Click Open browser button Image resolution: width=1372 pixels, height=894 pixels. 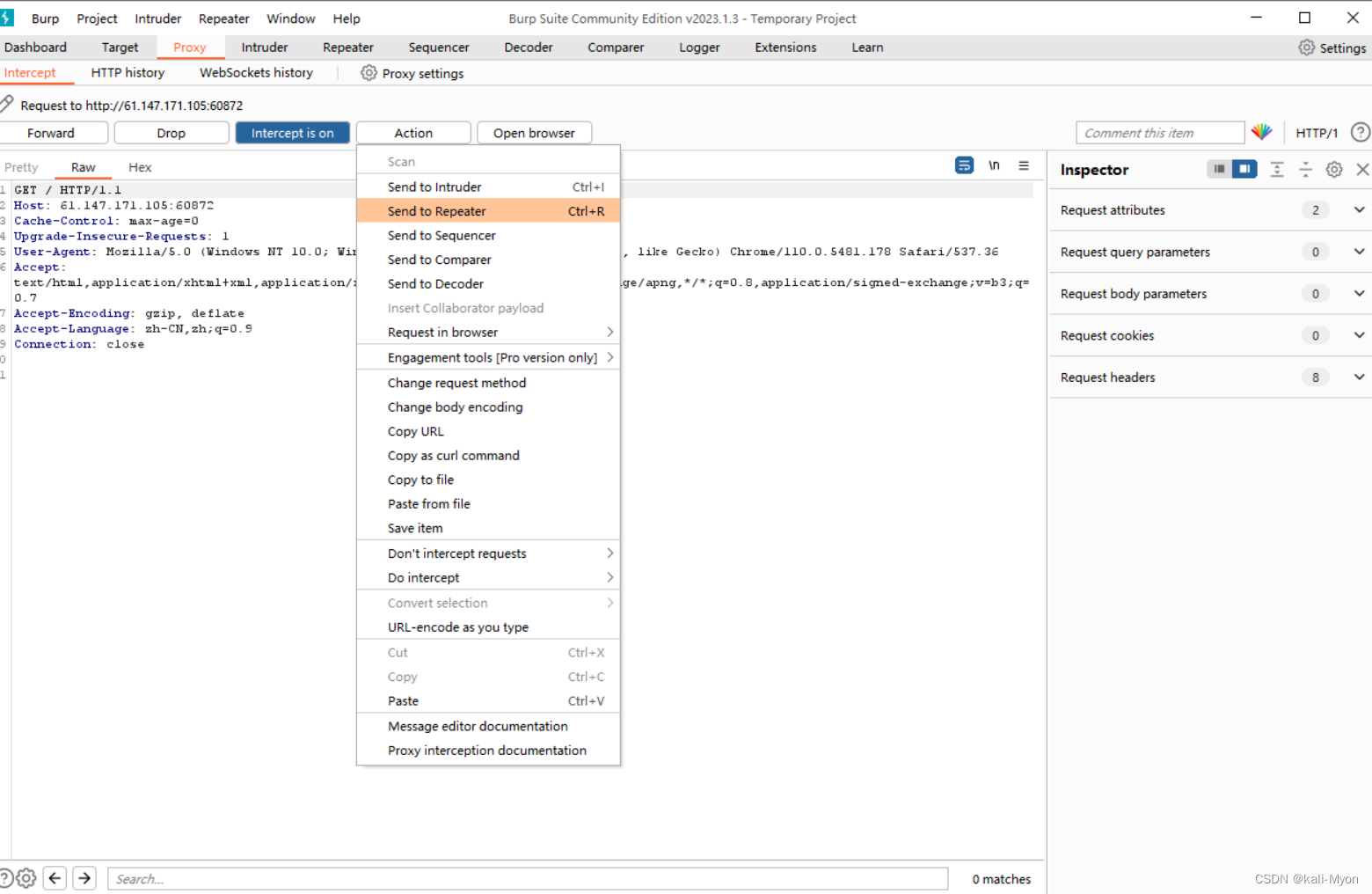[534, 133]
